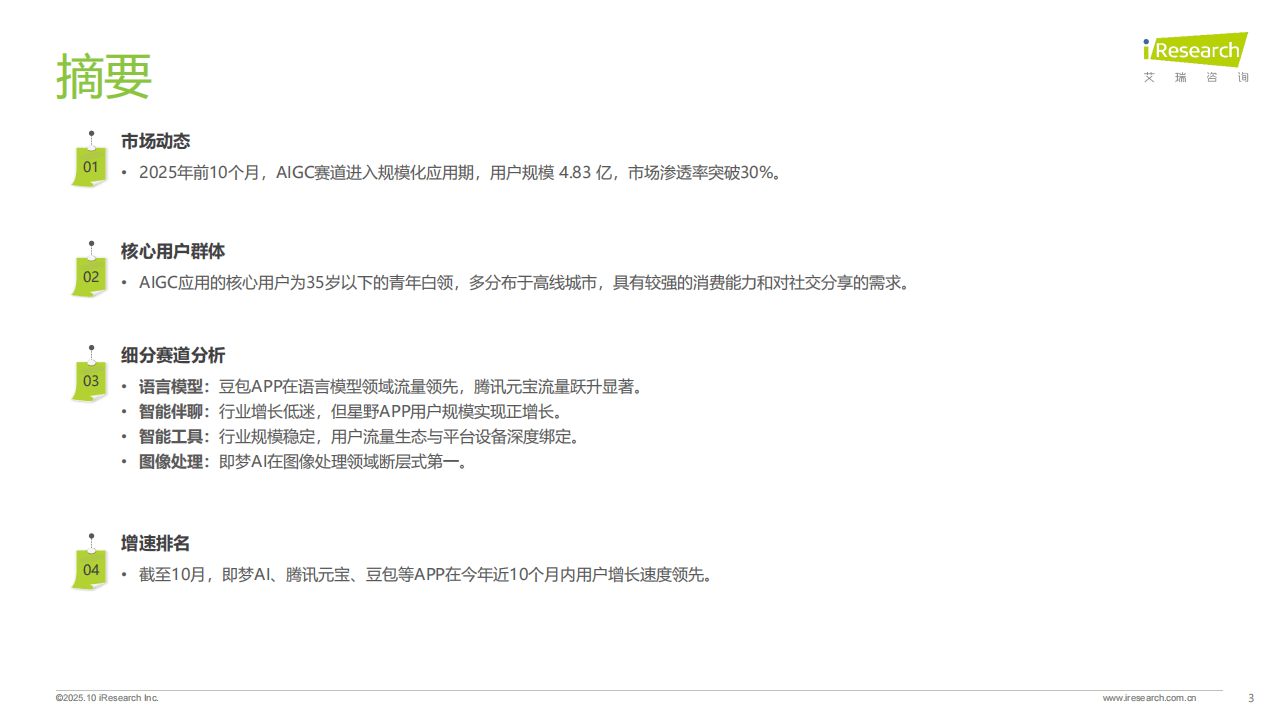
Task: Click the 摘要 title heading
Action: [104, 75]
